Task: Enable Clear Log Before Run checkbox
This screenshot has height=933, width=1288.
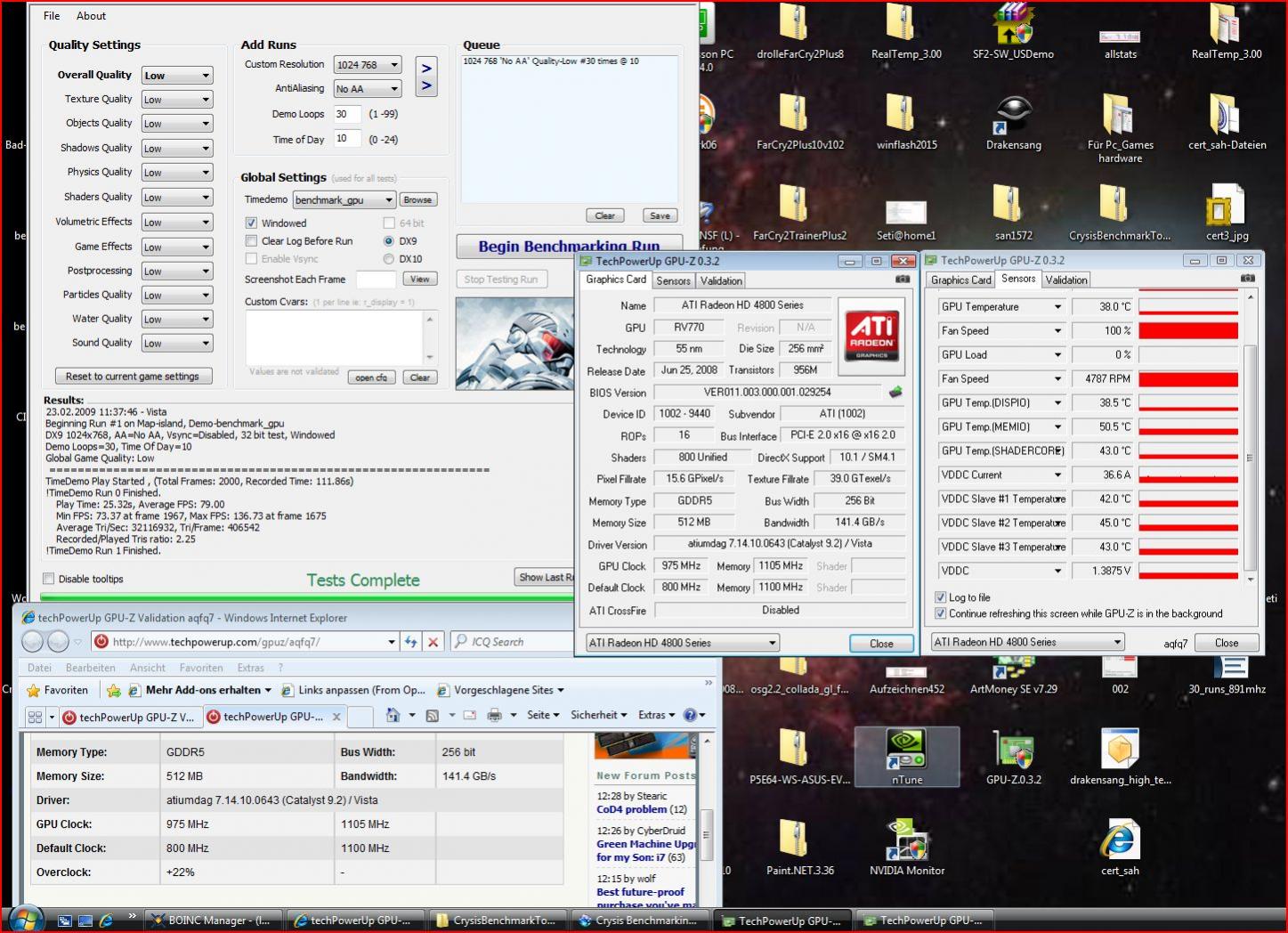Action: tap(251, 241)
